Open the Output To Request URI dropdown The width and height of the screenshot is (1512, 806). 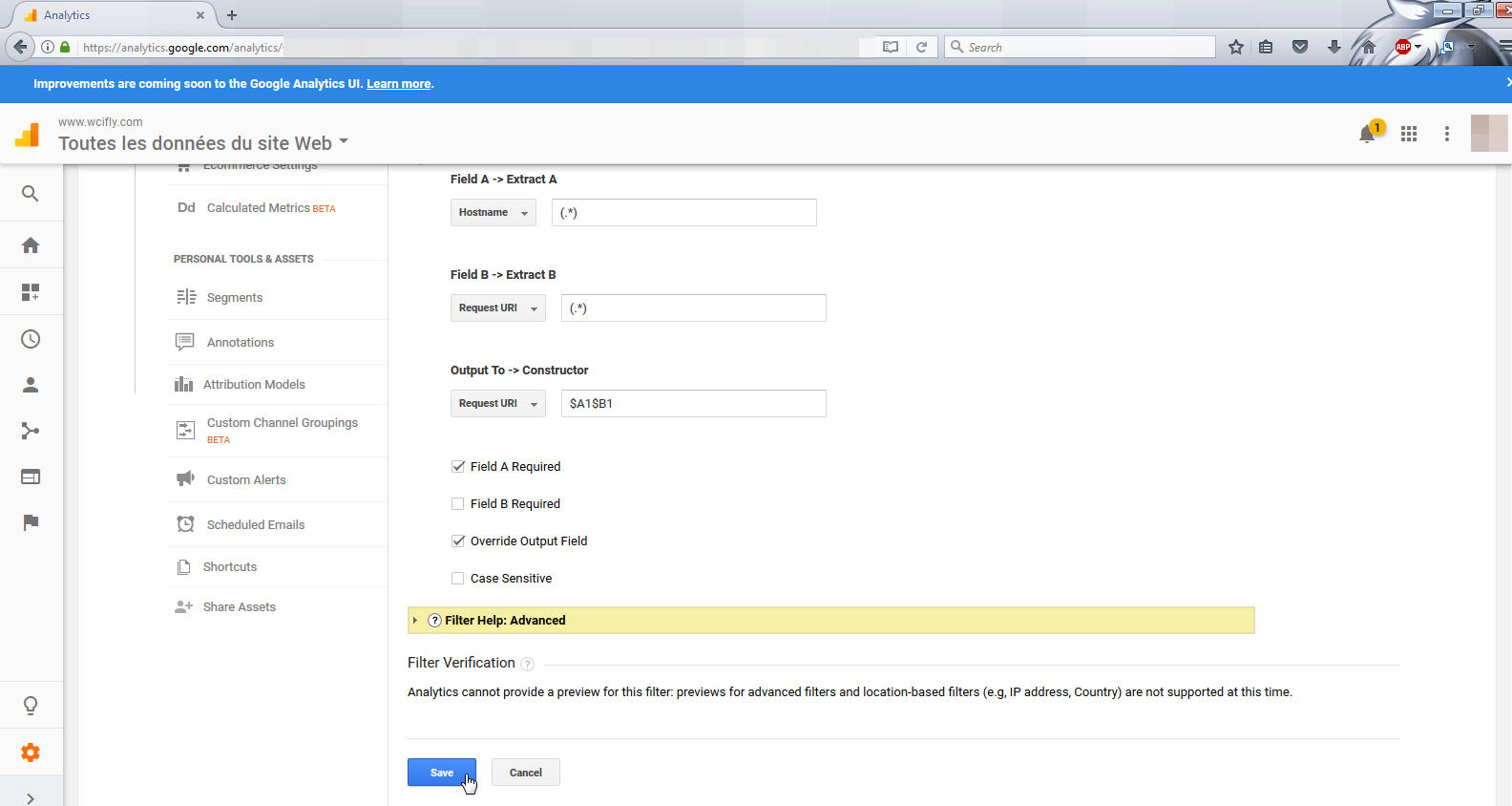click(x=497, y=404)
